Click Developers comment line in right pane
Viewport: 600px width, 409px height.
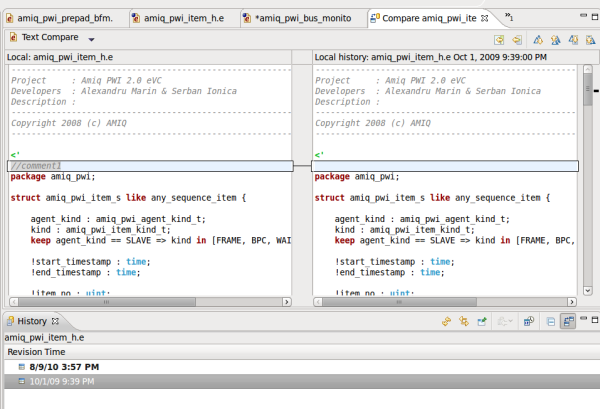click(x=428, y=91)
